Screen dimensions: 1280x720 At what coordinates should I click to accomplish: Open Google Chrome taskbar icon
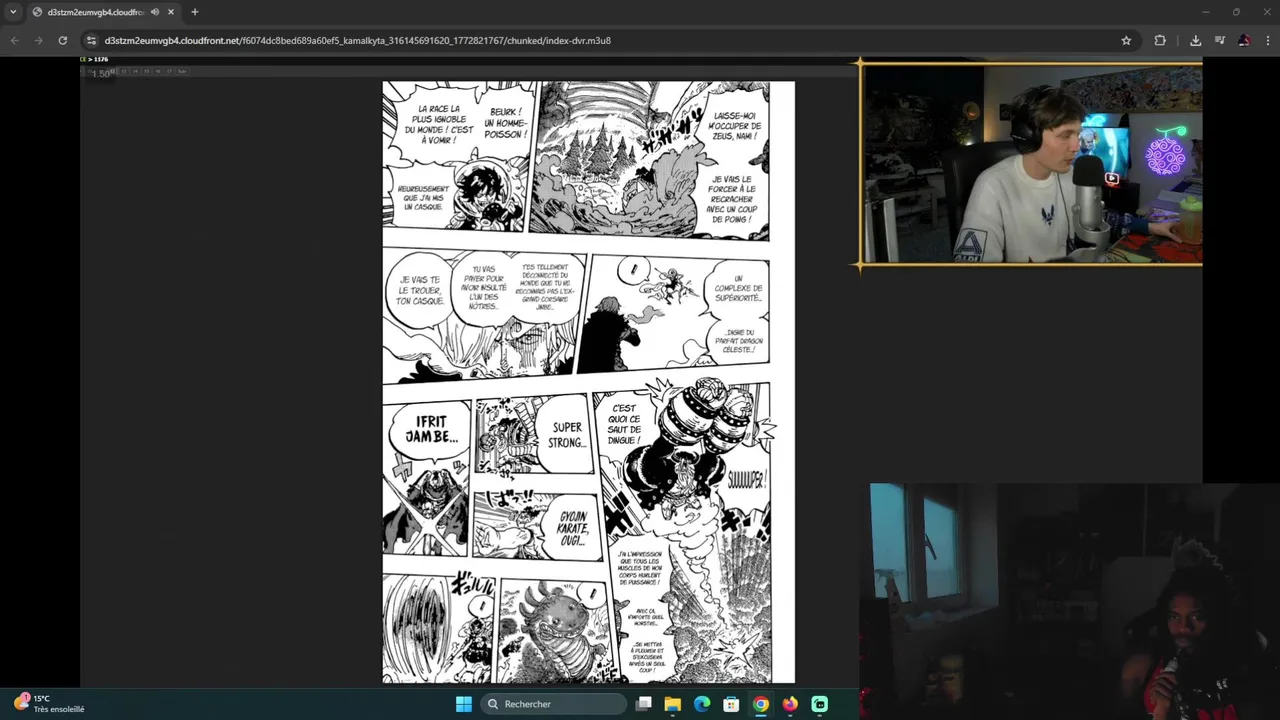(x=761, y=704)
